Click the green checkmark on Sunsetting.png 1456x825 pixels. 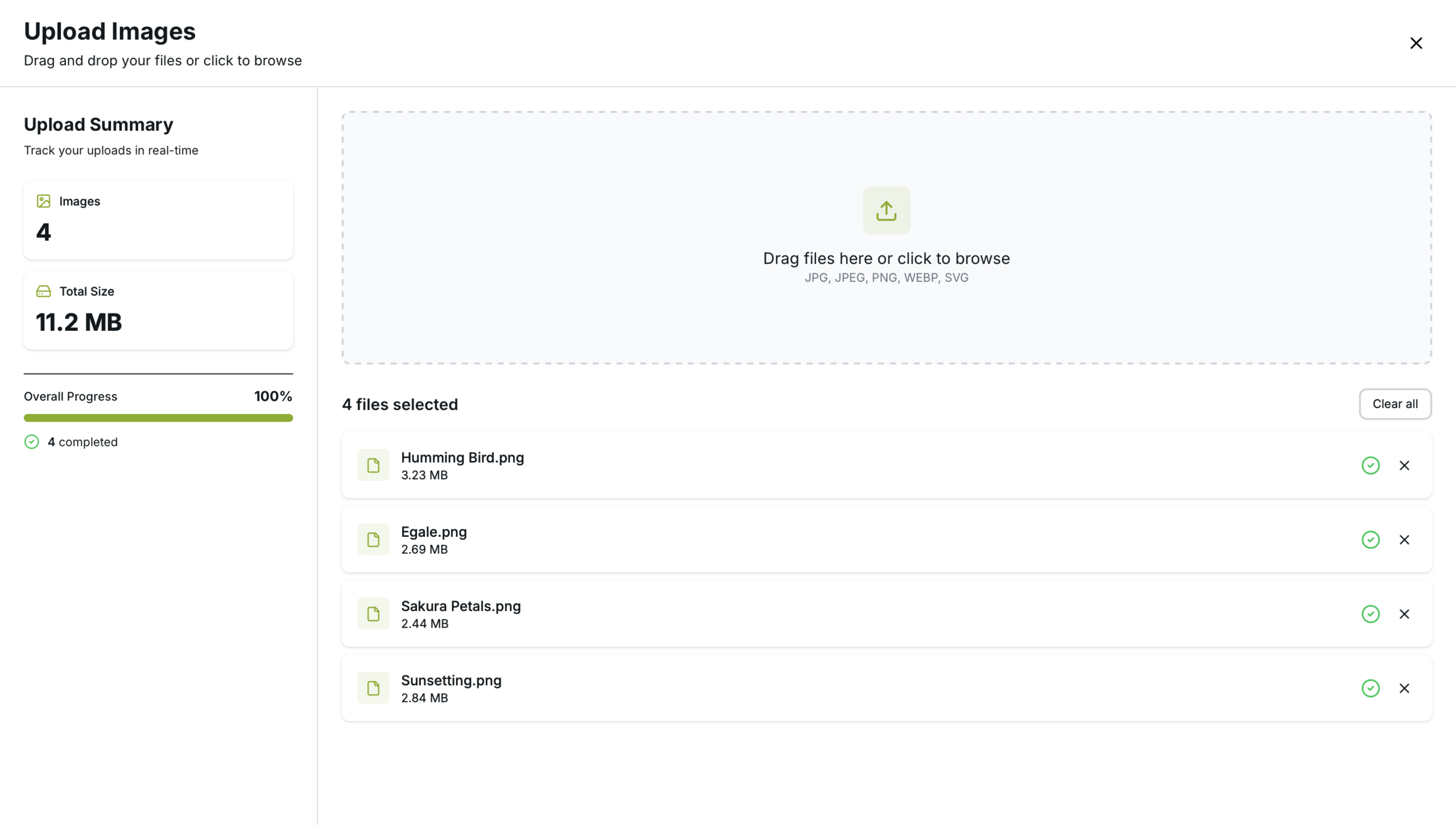(x=1370, y=689)
